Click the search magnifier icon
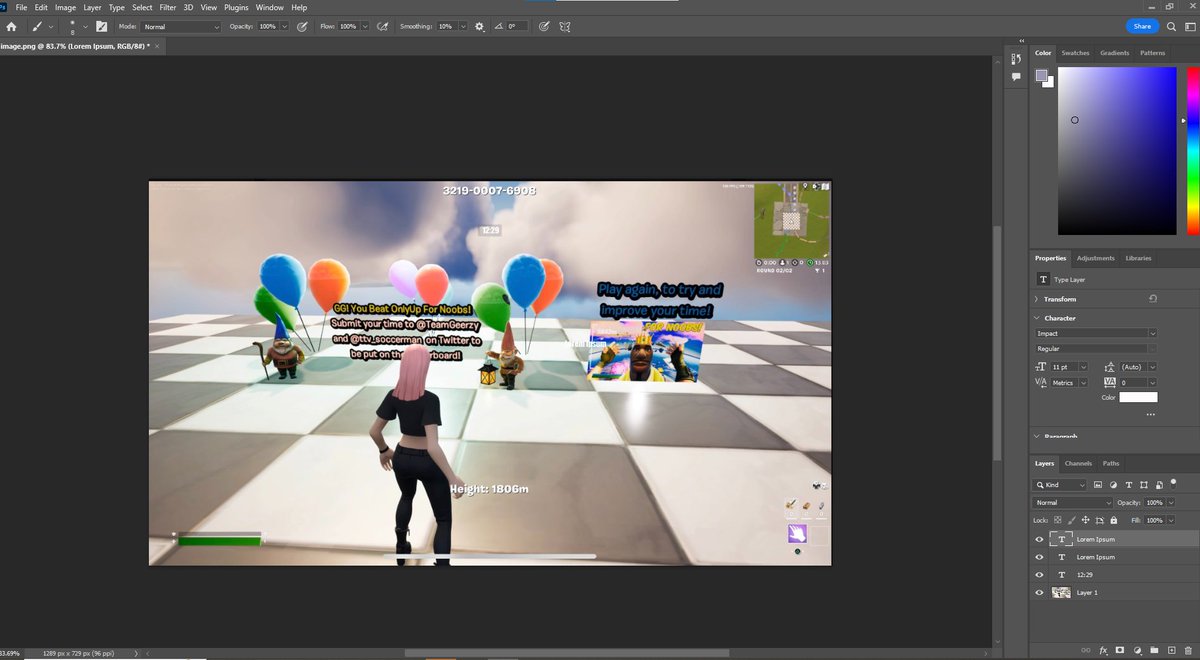 pos(1170,26)
